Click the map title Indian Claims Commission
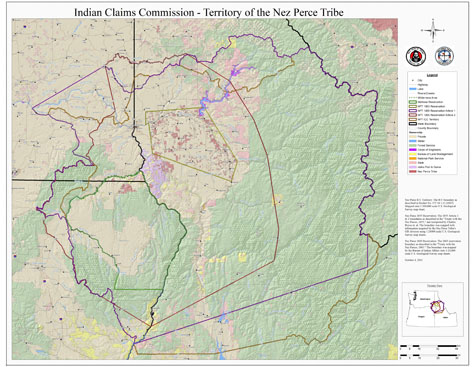Viewport: 475px width, 367px height. point(134,12)
